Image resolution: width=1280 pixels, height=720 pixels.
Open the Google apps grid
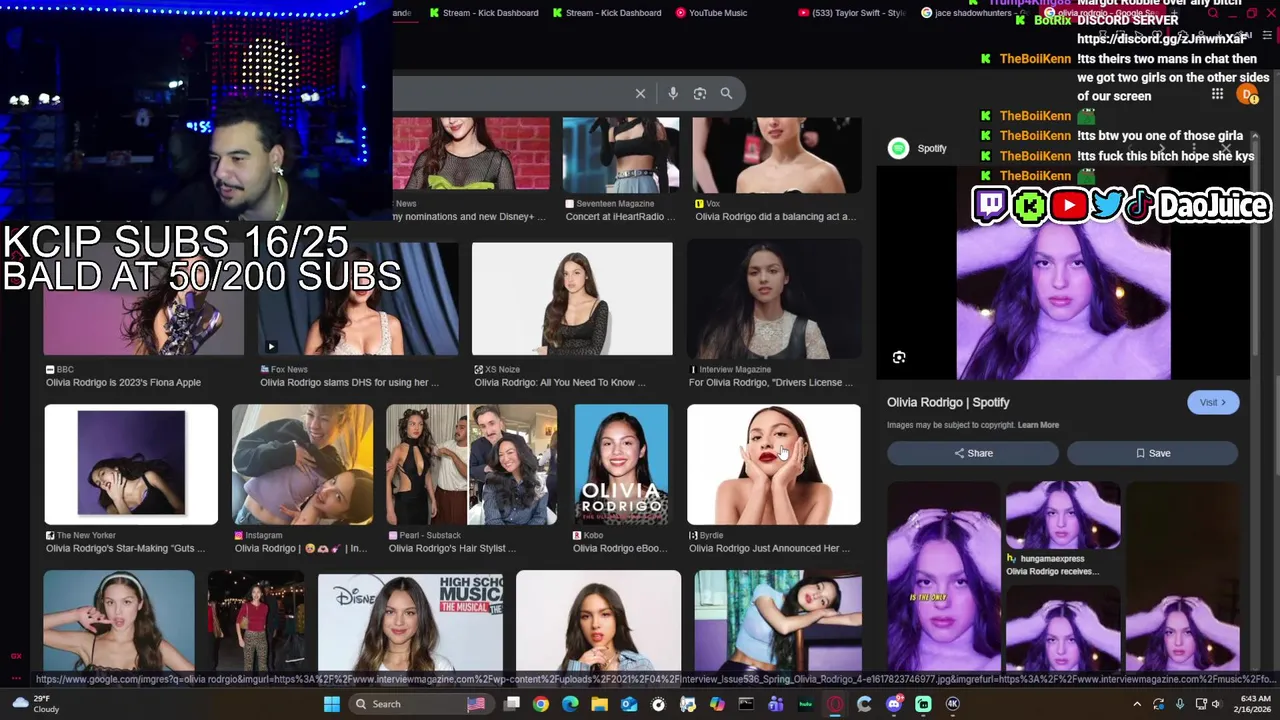point(1217,94)
